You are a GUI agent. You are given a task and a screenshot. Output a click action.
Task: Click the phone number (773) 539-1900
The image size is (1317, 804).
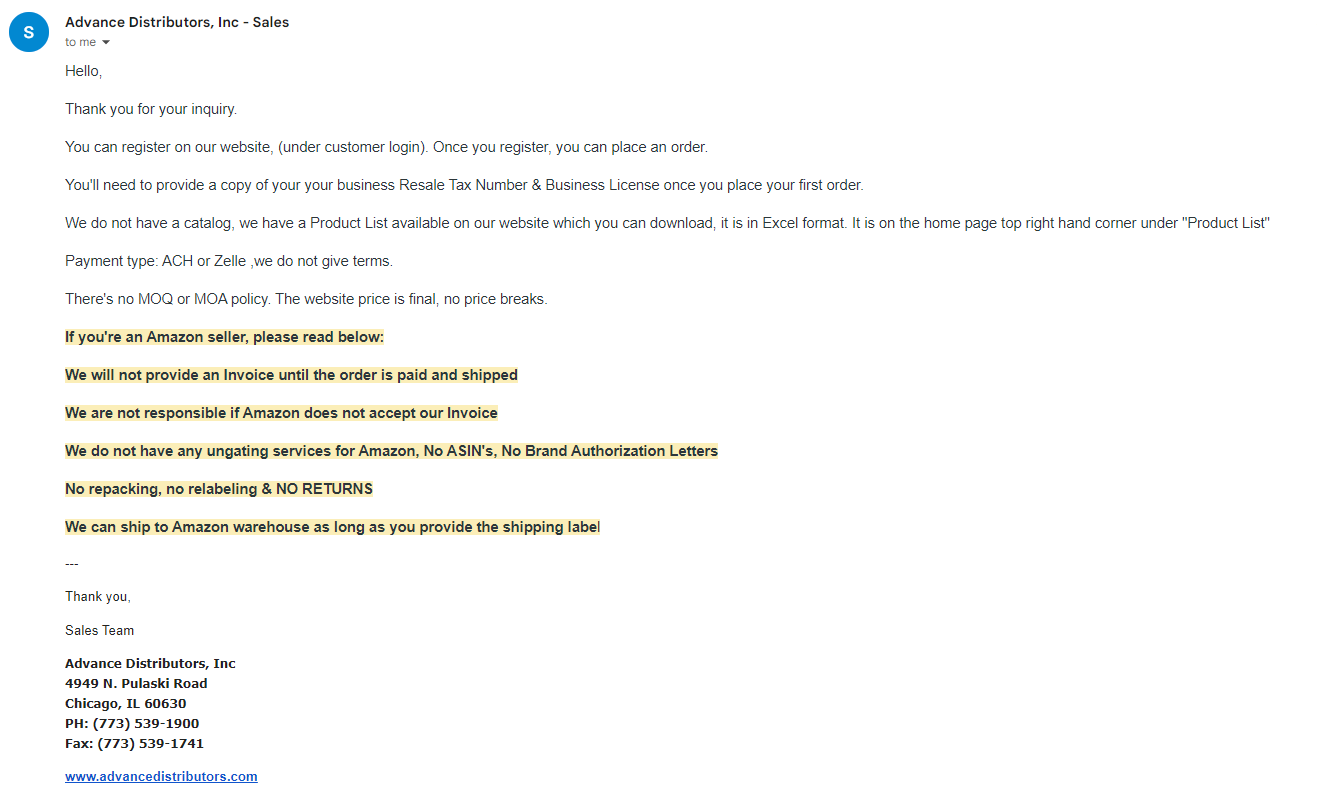point(146,723)
